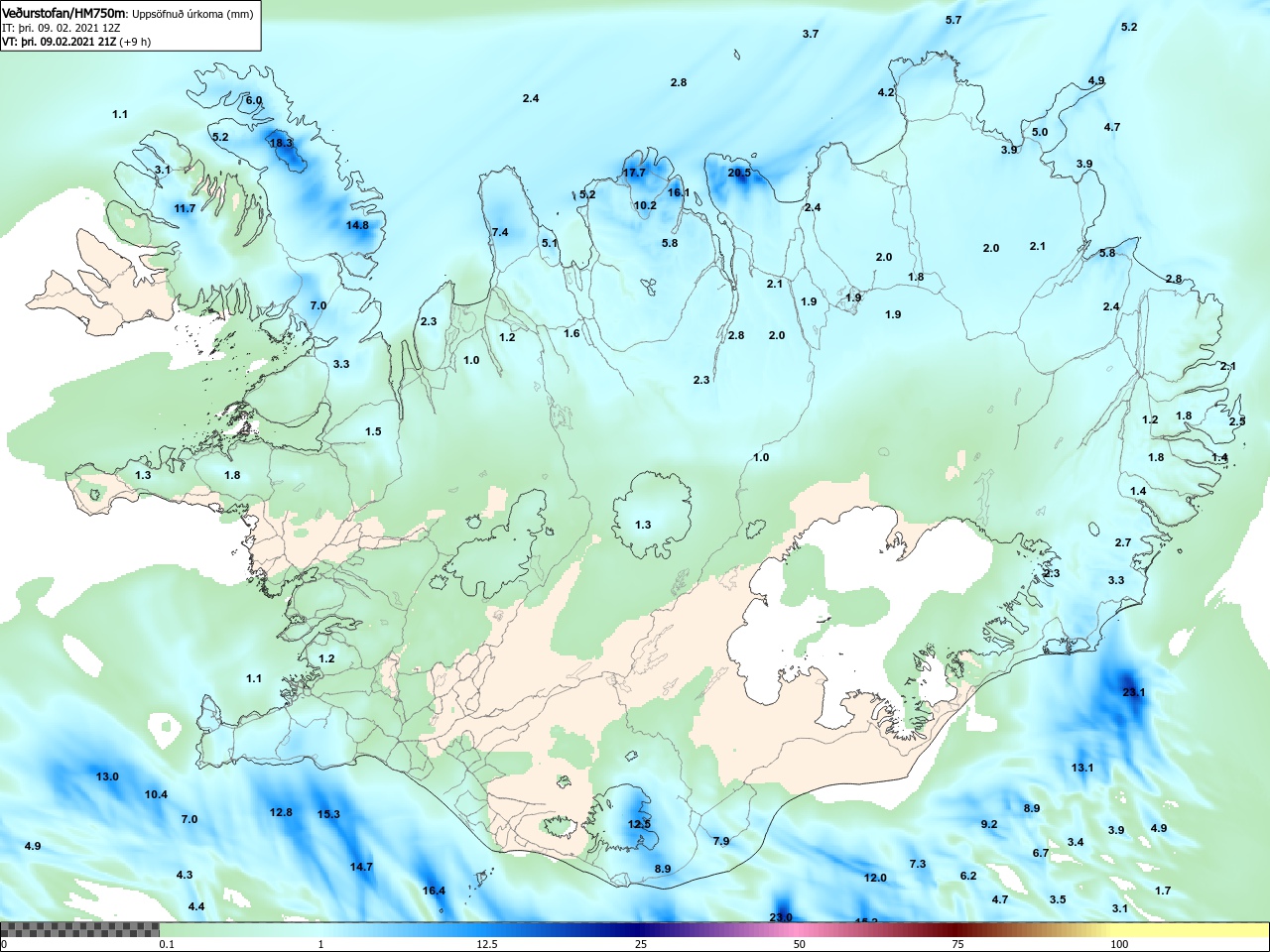Select the 3.7 value over the ocean
Viewport: 1270px width, 952px height.
(x=811, y=34)
